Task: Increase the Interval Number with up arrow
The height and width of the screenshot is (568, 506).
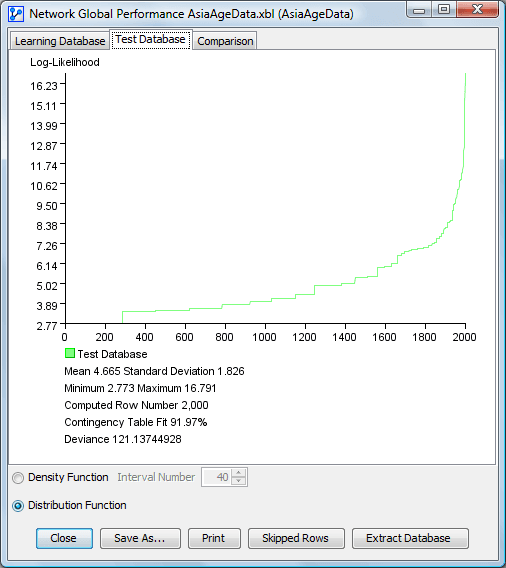Action: click(238, 473)
